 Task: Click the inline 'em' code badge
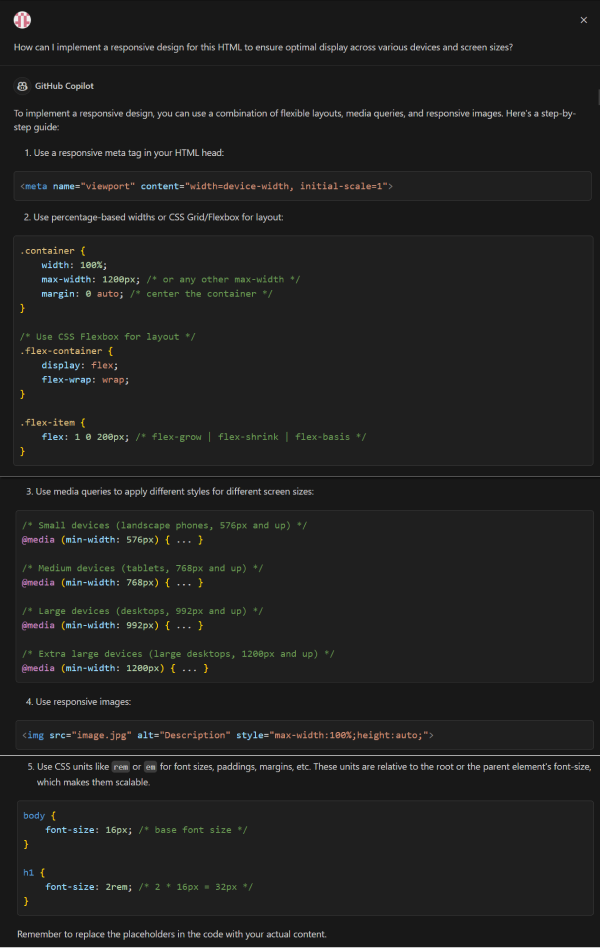click(152, 767)
